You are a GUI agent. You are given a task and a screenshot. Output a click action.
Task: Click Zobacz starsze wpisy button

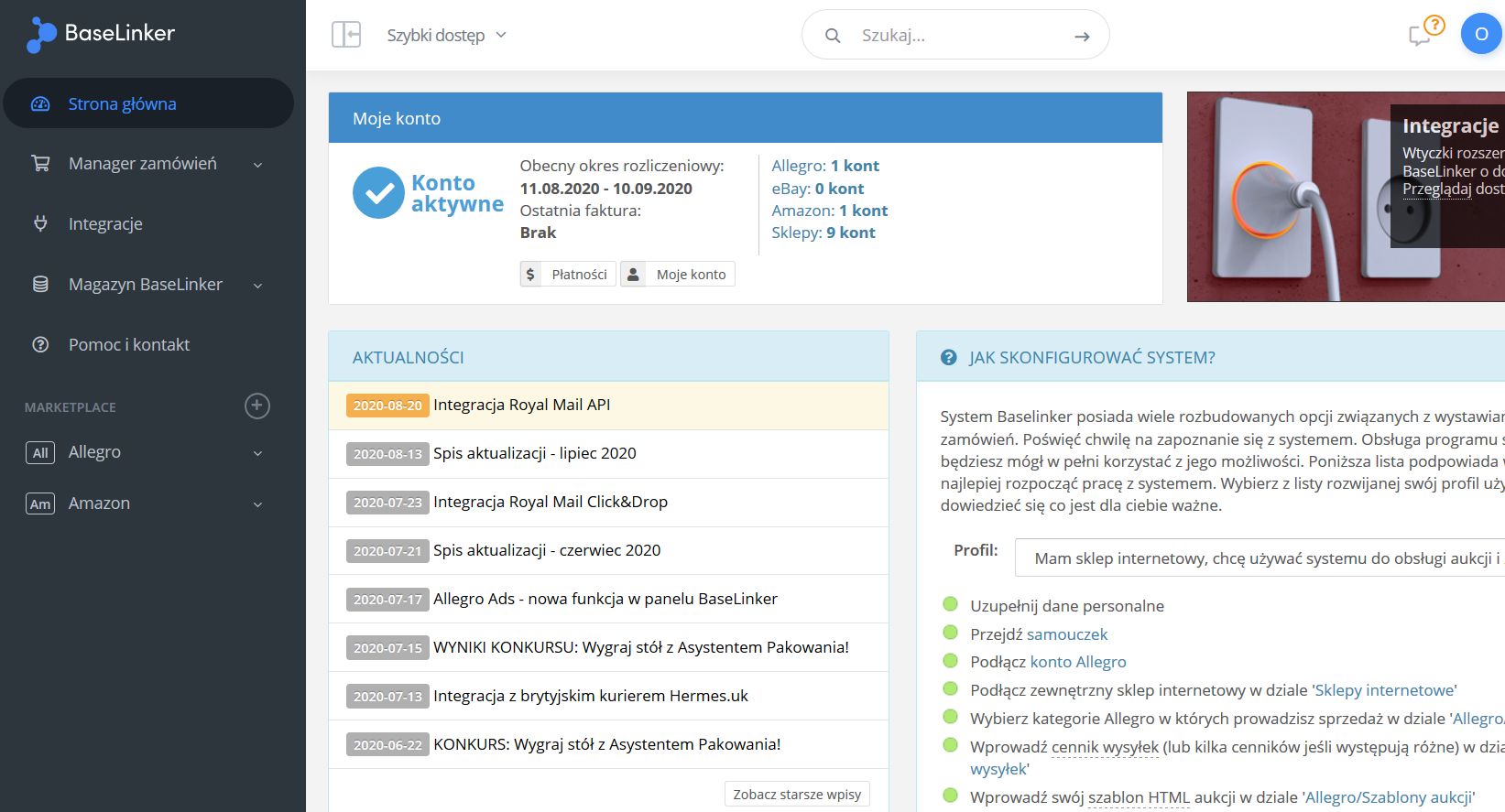tap(796, 794)
